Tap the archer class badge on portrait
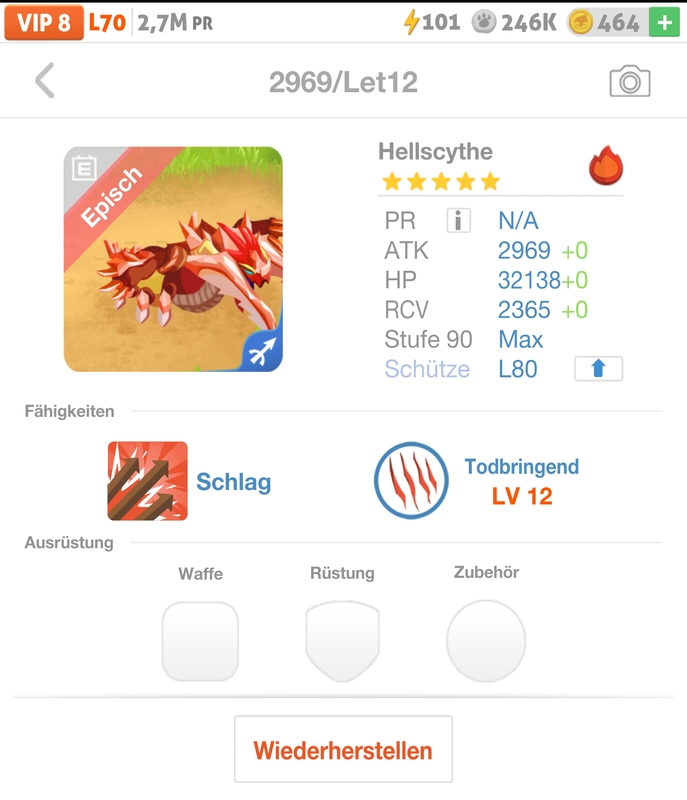Viewport: 687px width, 800px height. click(262, 351)
